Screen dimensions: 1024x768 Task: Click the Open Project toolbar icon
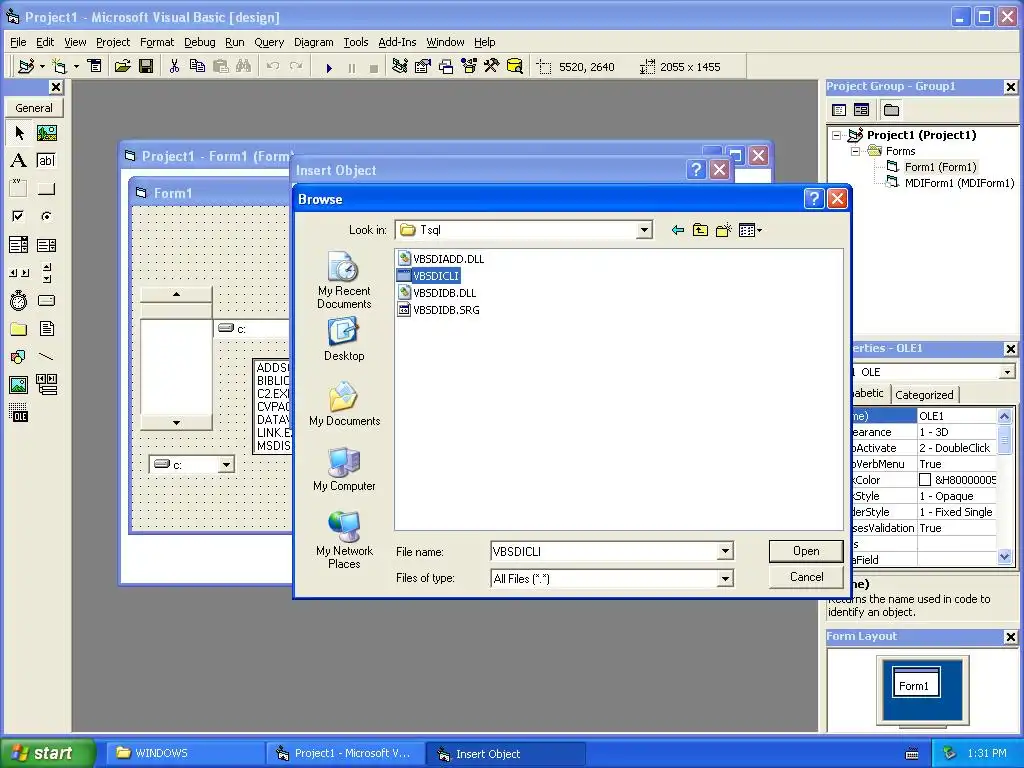(122, 67)
